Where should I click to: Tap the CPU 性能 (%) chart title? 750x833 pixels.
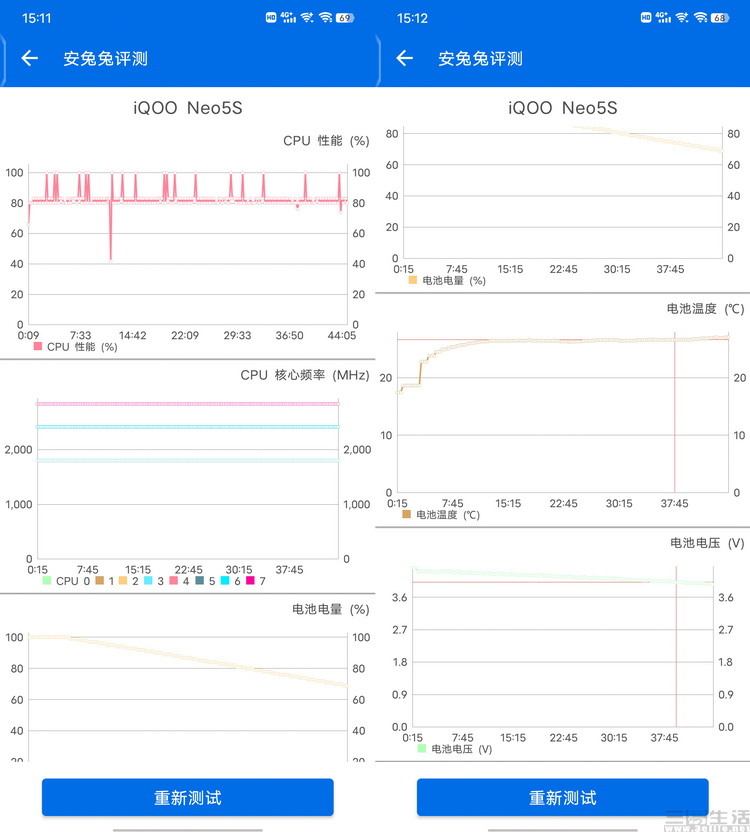[326, 141]
